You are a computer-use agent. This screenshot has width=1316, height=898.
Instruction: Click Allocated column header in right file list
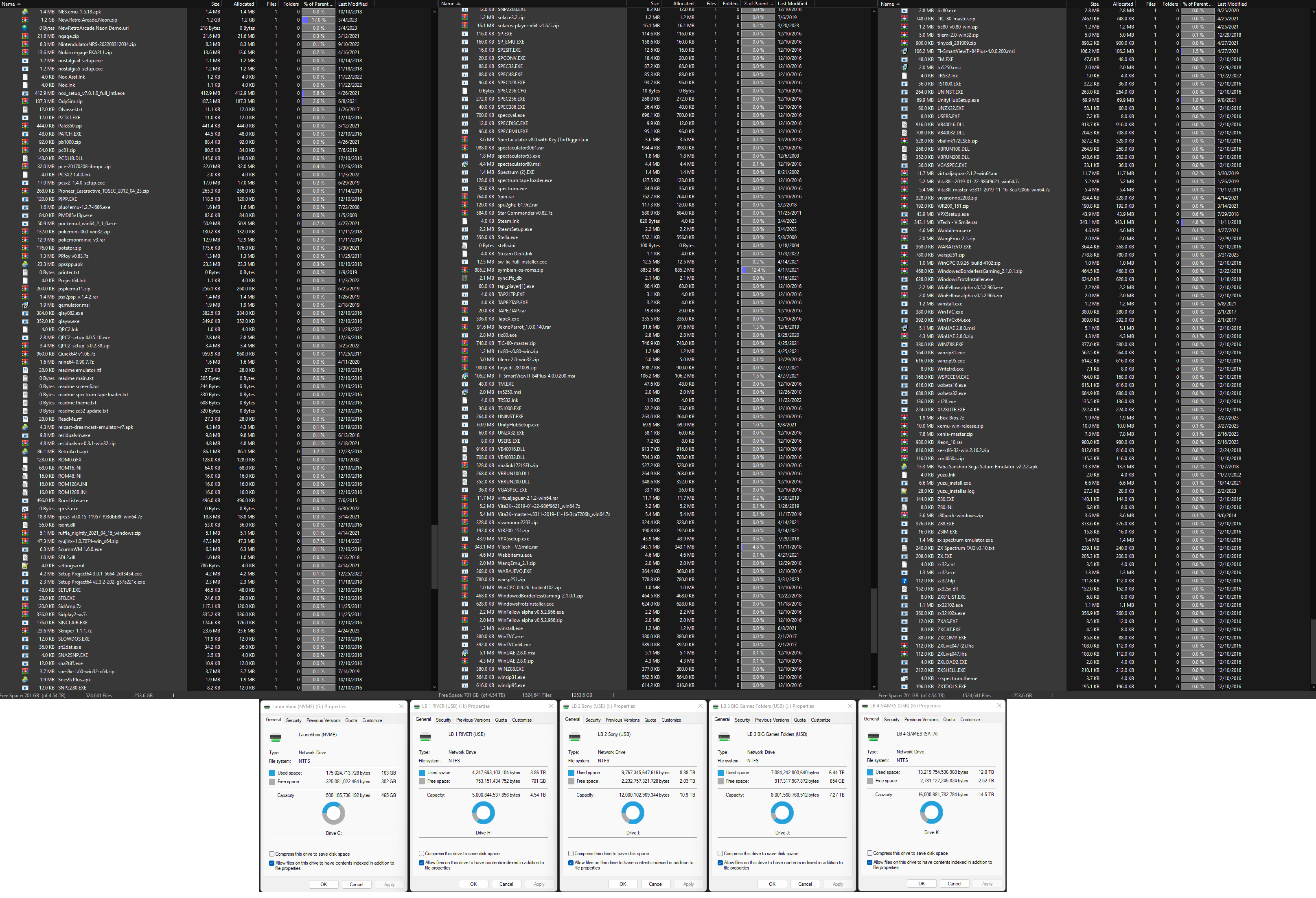point(1123,4)
